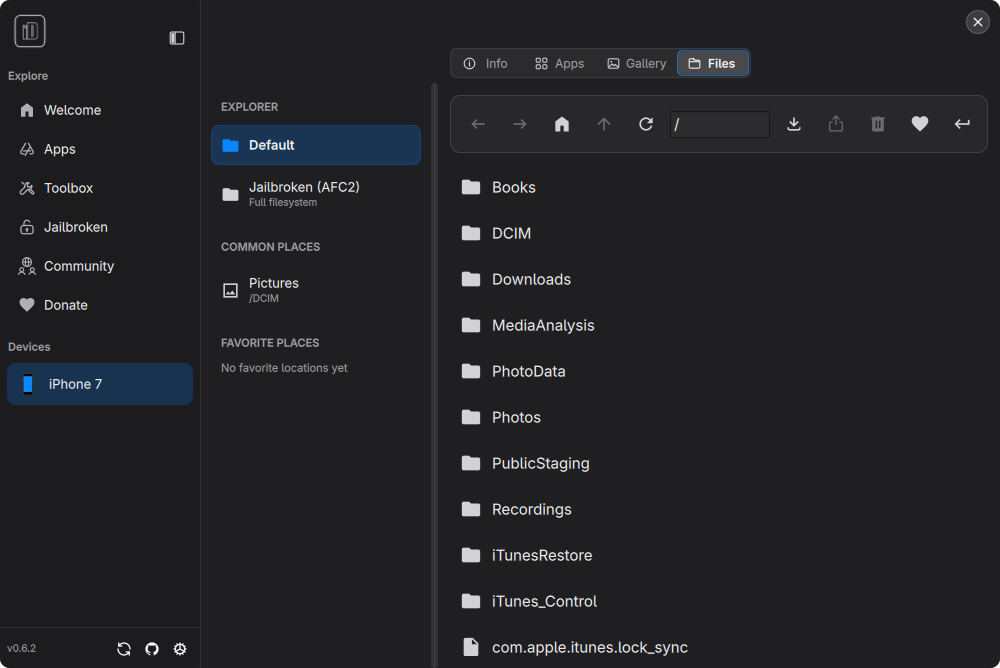
Task: Click the Recordings folder icon
Action: pos(471,508)
